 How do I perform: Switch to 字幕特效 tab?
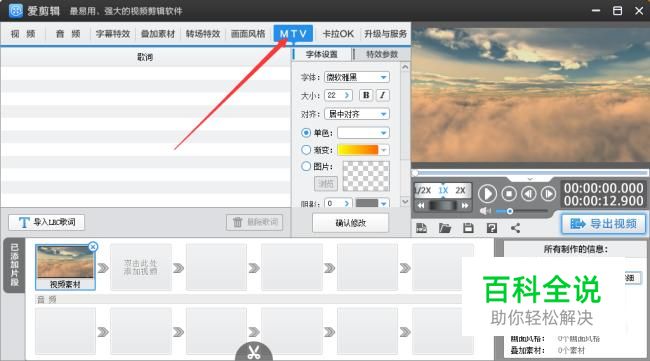coord(113,34)
